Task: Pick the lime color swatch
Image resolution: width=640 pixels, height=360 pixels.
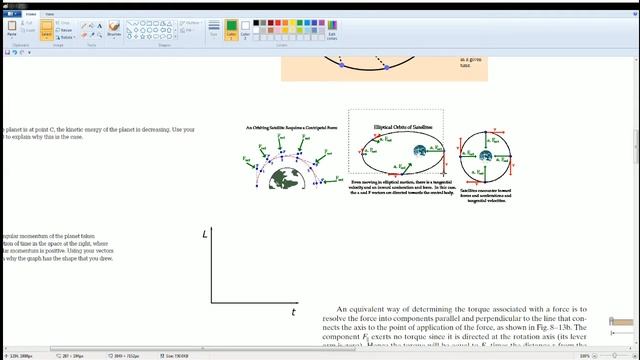Action: coord(300,30)
